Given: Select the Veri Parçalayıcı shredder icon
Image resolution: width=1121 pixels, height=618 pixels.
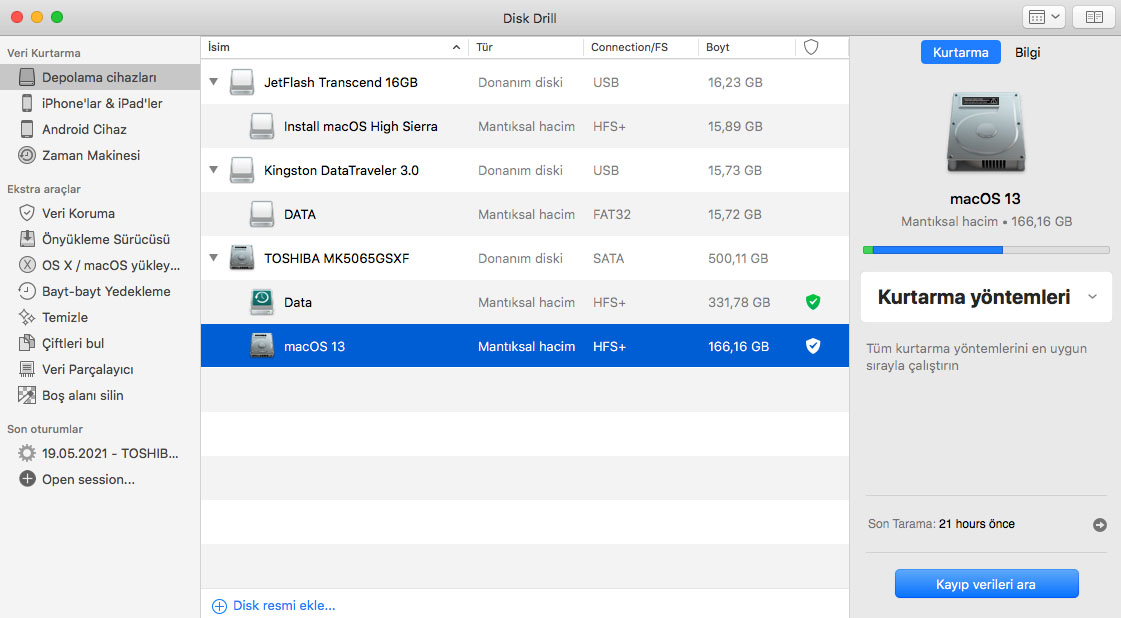Looking at the screenshot, I should point(27,369).
